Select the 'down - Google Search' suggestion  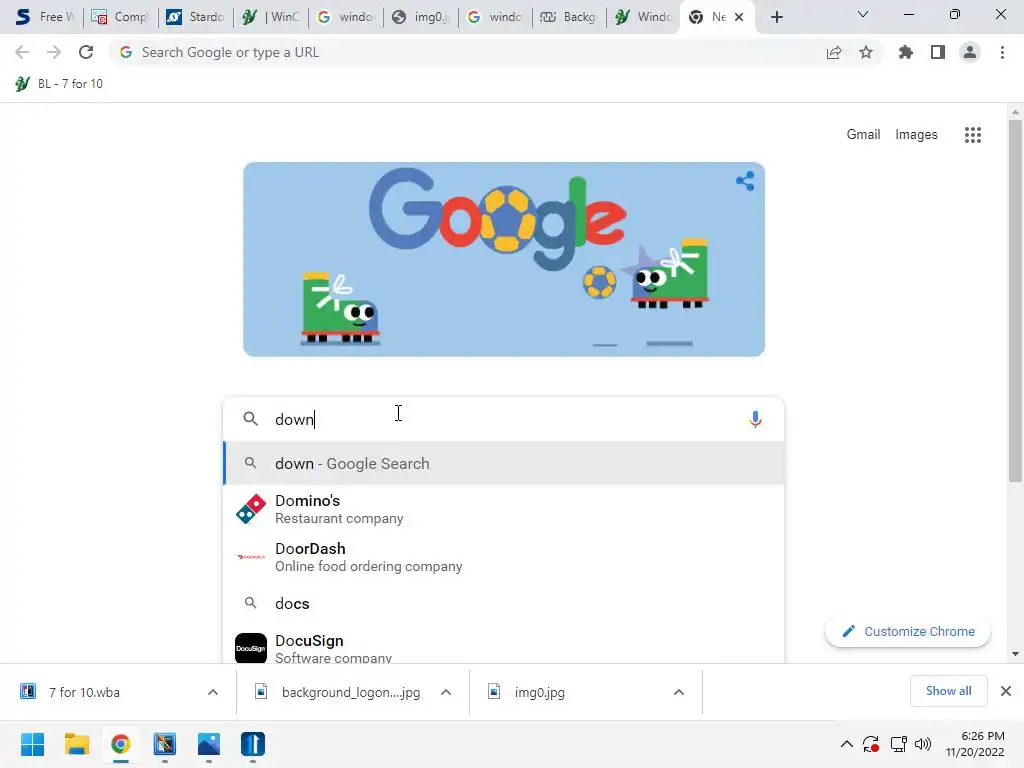[504, 464]
